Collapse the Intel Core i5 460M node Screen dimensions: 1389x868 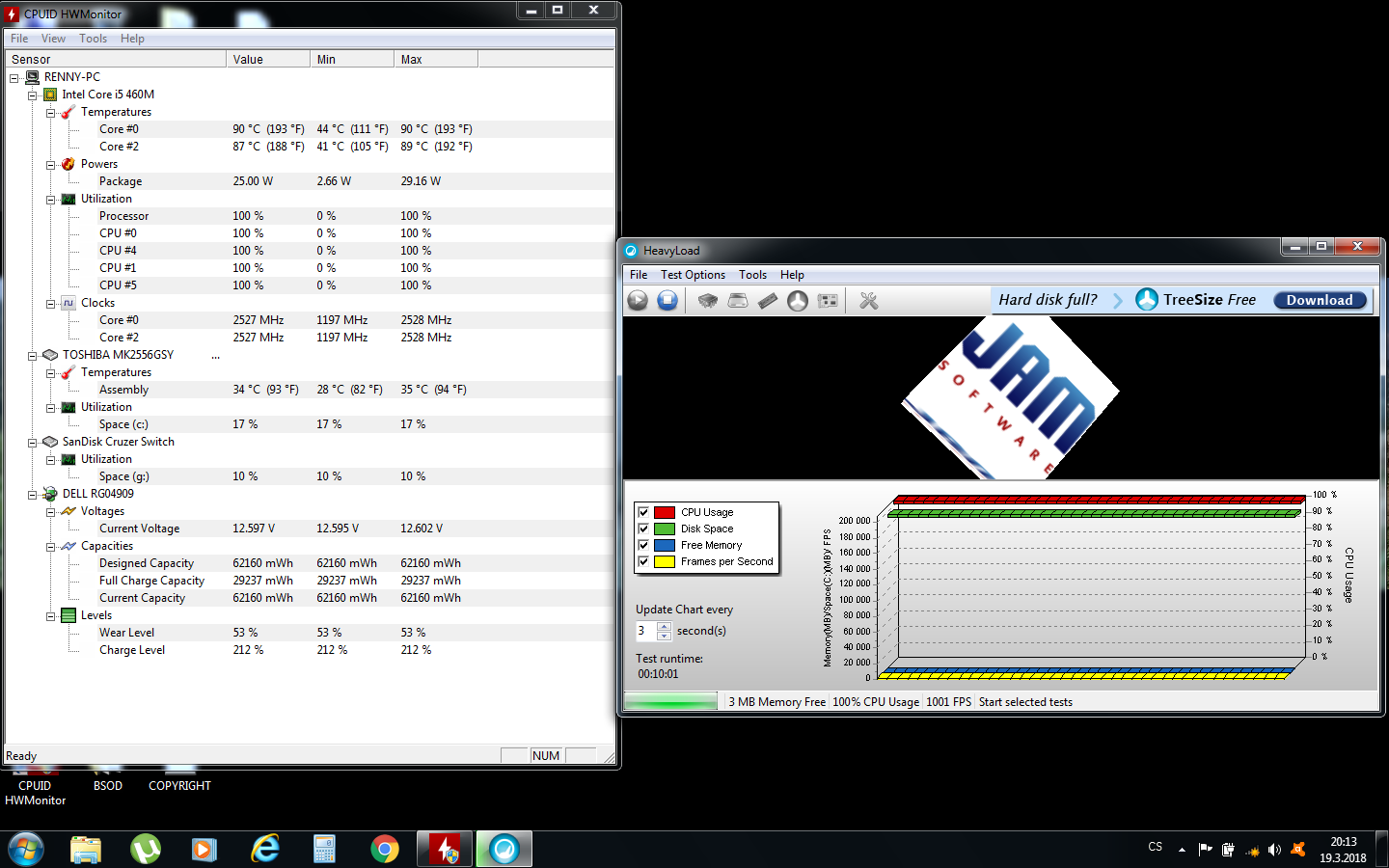[32, 95]
